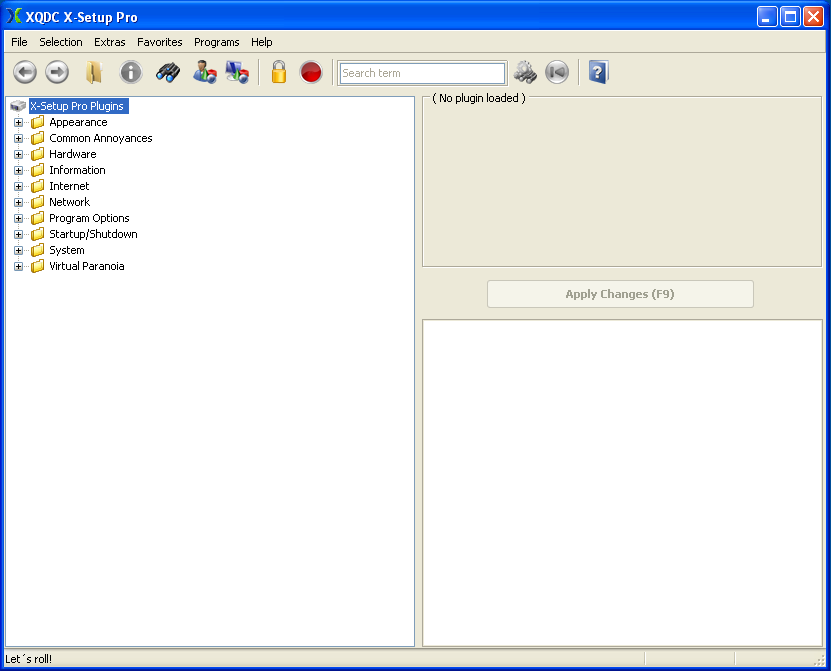
Task: Click the Virtual Paranoia folder icon
Action: click(38, 266)
